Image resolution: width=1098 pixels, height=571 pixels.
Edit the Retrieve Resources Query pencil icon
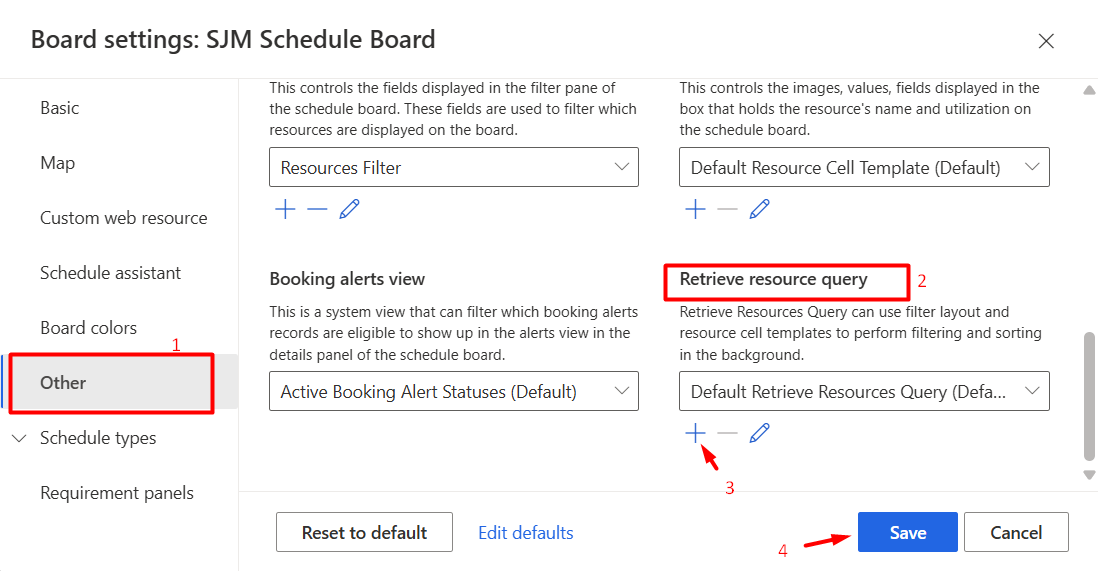(760, 433)
